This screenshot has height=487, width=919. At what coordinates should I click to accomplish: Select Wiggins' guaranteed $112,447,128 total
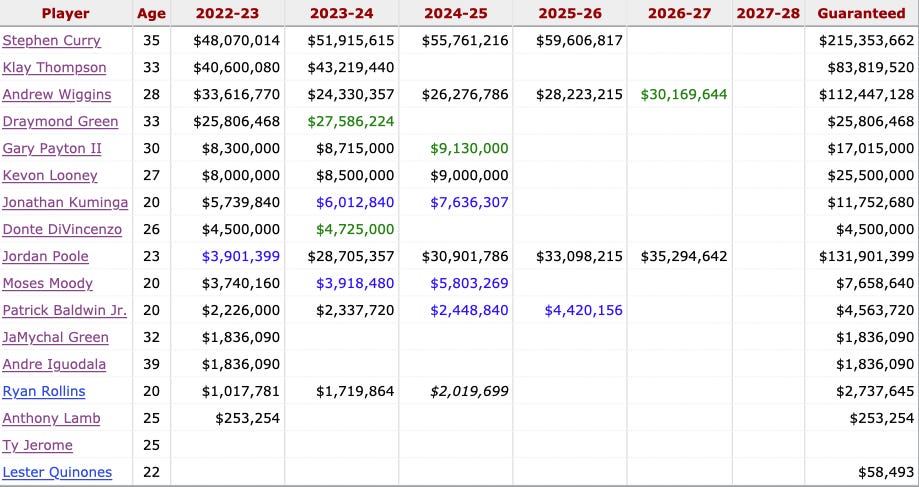(x=866, y=94)
